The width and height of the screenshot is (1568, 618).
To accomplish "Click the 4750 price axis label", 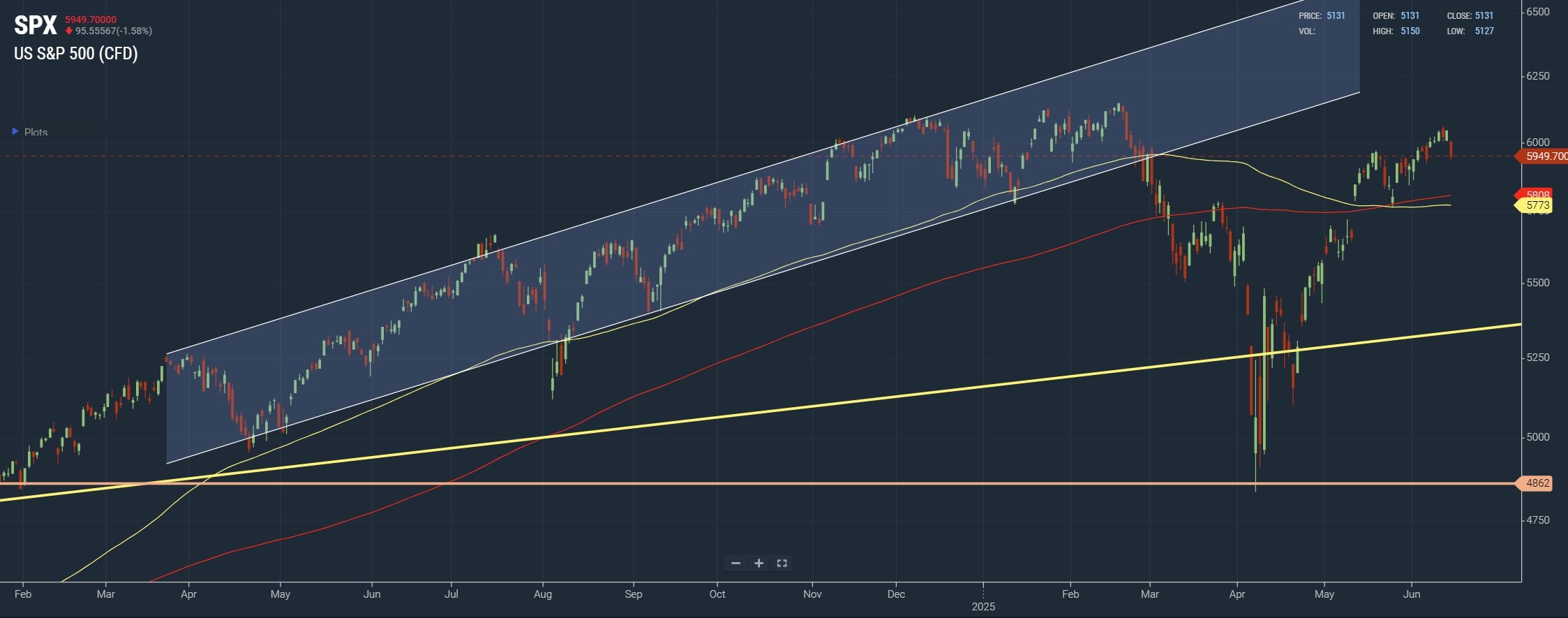I will (x=1538, y=520).
